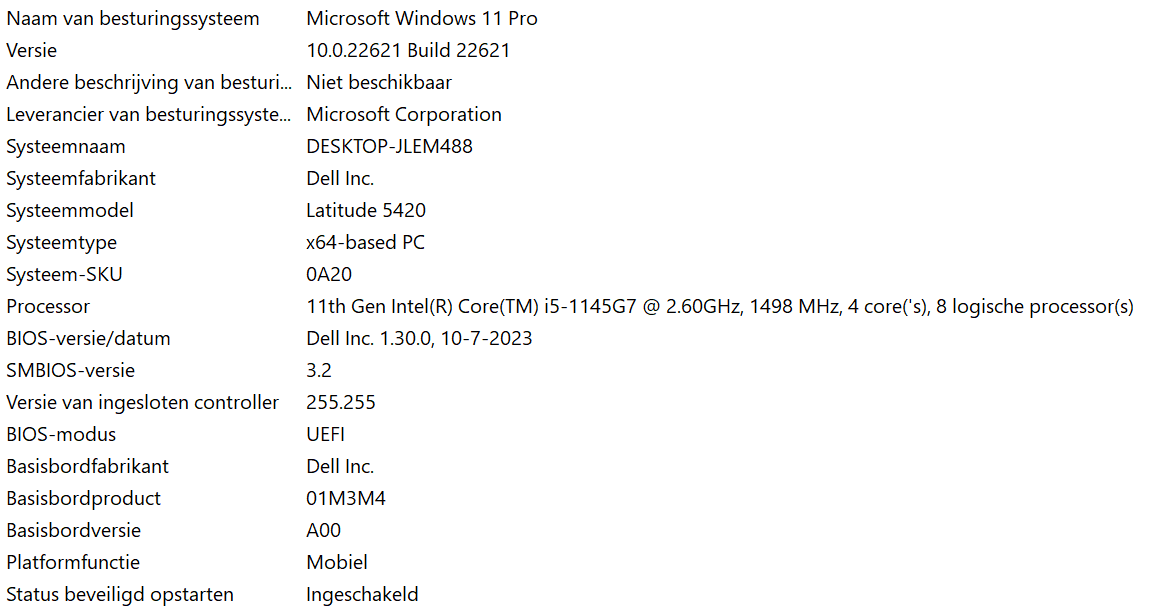This screenshot has width=1153, height=610.
Task: Select 'Versie van ingesloten controller' row
Action: click(576, 402)
